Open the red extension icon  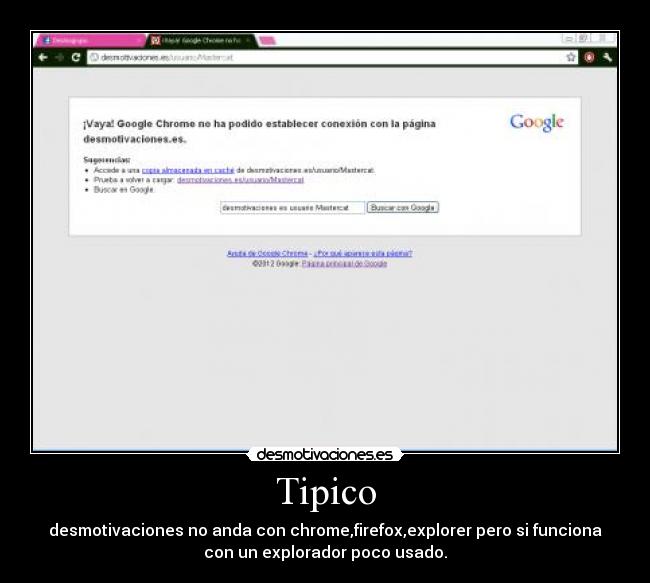(589, 57)
